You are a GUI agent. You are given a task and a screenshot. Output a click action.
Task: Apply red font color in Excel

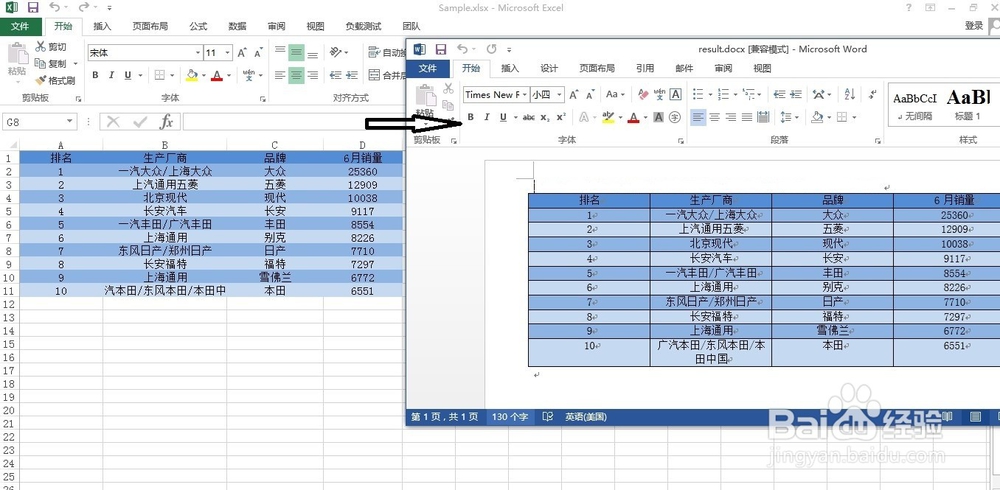tap(217, 75)
